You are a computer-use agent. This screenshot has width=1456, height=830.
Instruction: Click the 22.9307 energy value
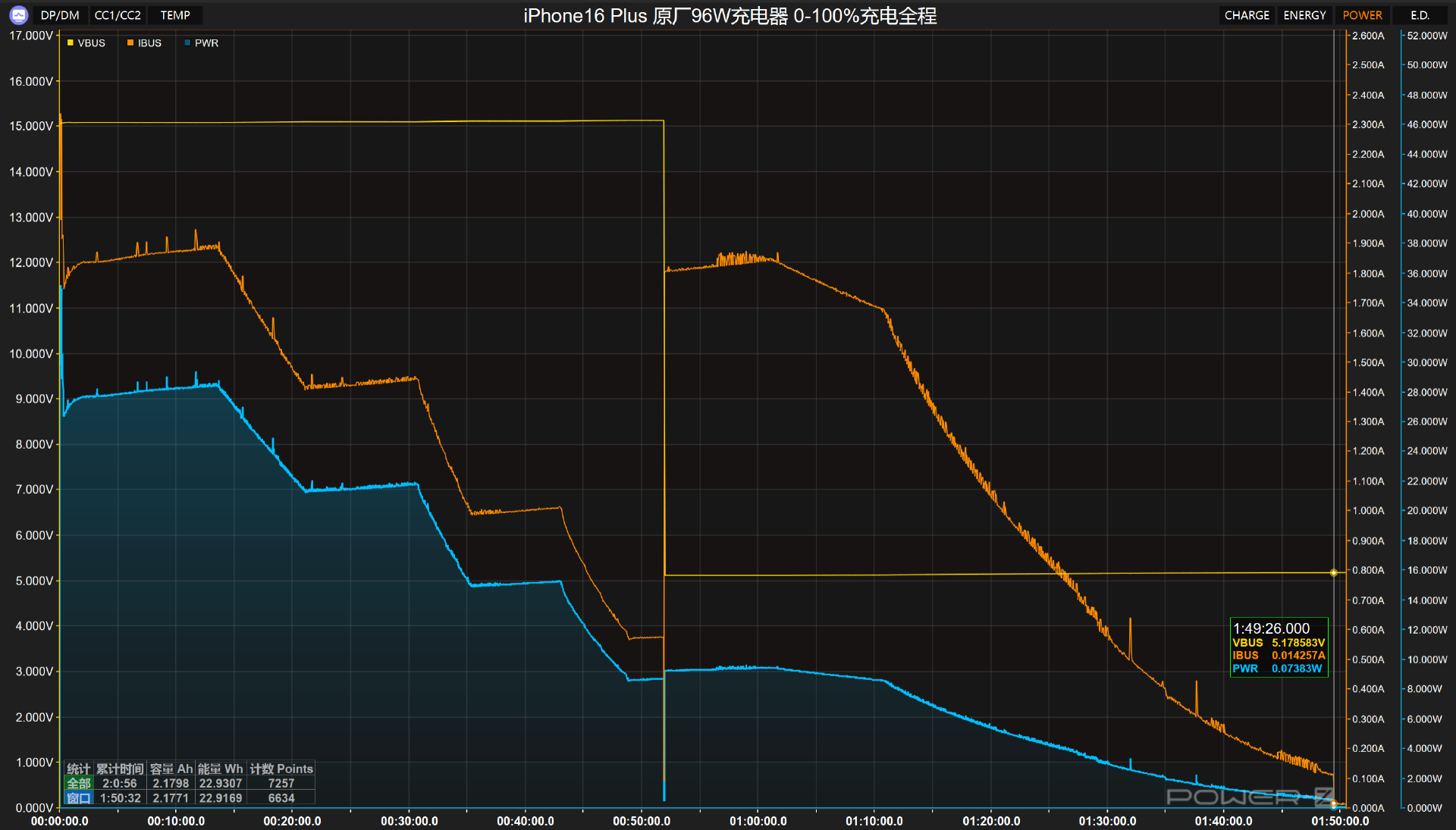point(221,784)
